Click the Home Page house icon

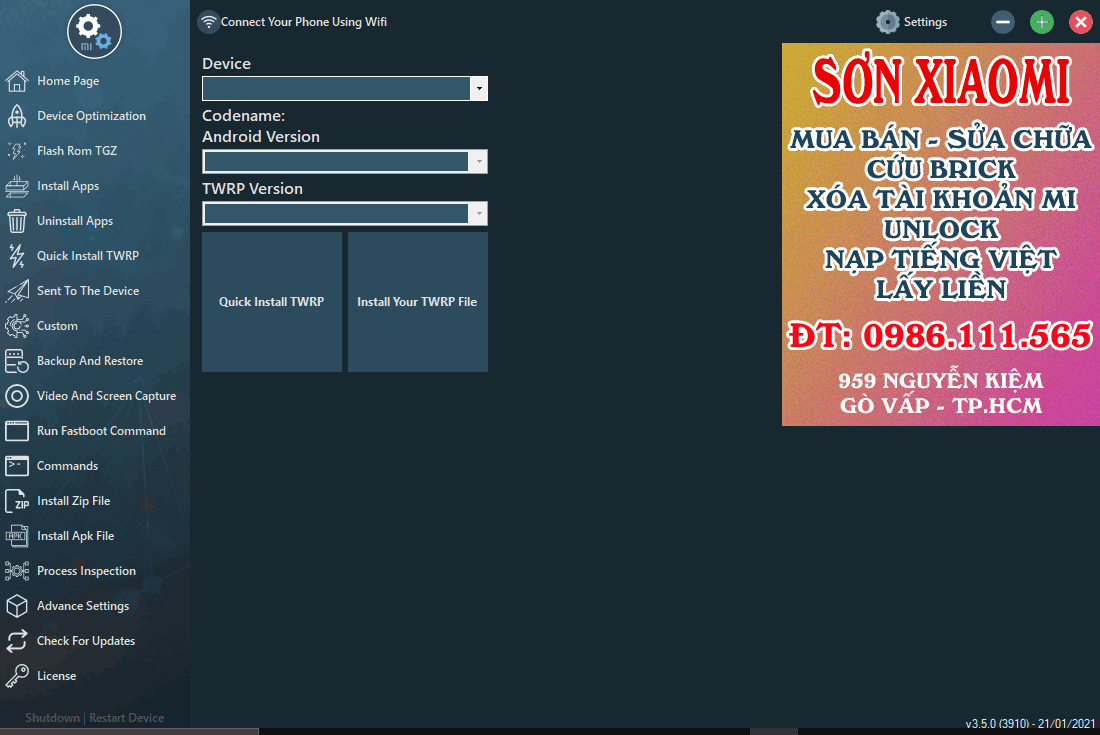[x=17, y=81]
